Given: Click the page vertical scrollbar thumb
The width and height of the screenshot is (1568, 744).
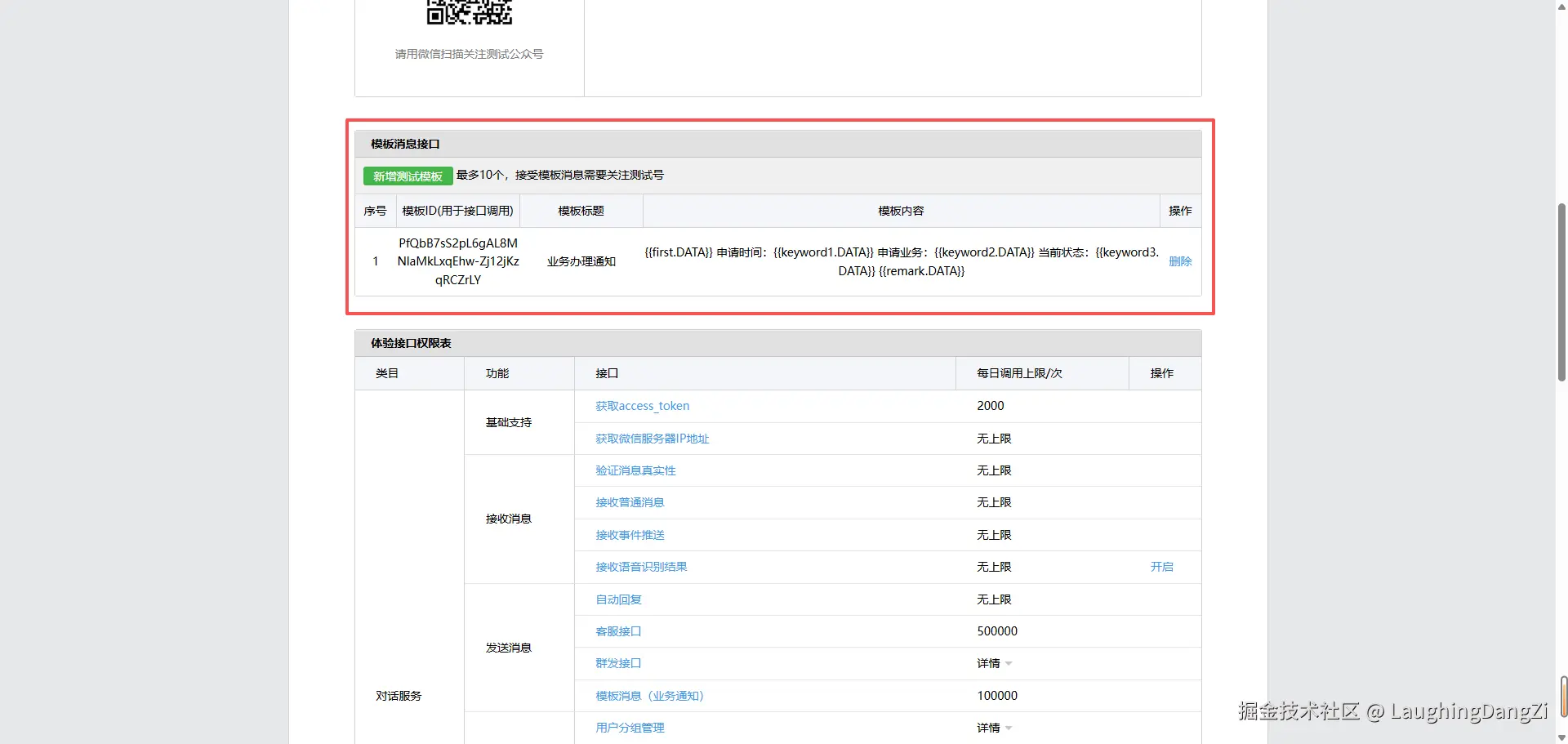Looking at the screenshot, I should click(1561, 292).
